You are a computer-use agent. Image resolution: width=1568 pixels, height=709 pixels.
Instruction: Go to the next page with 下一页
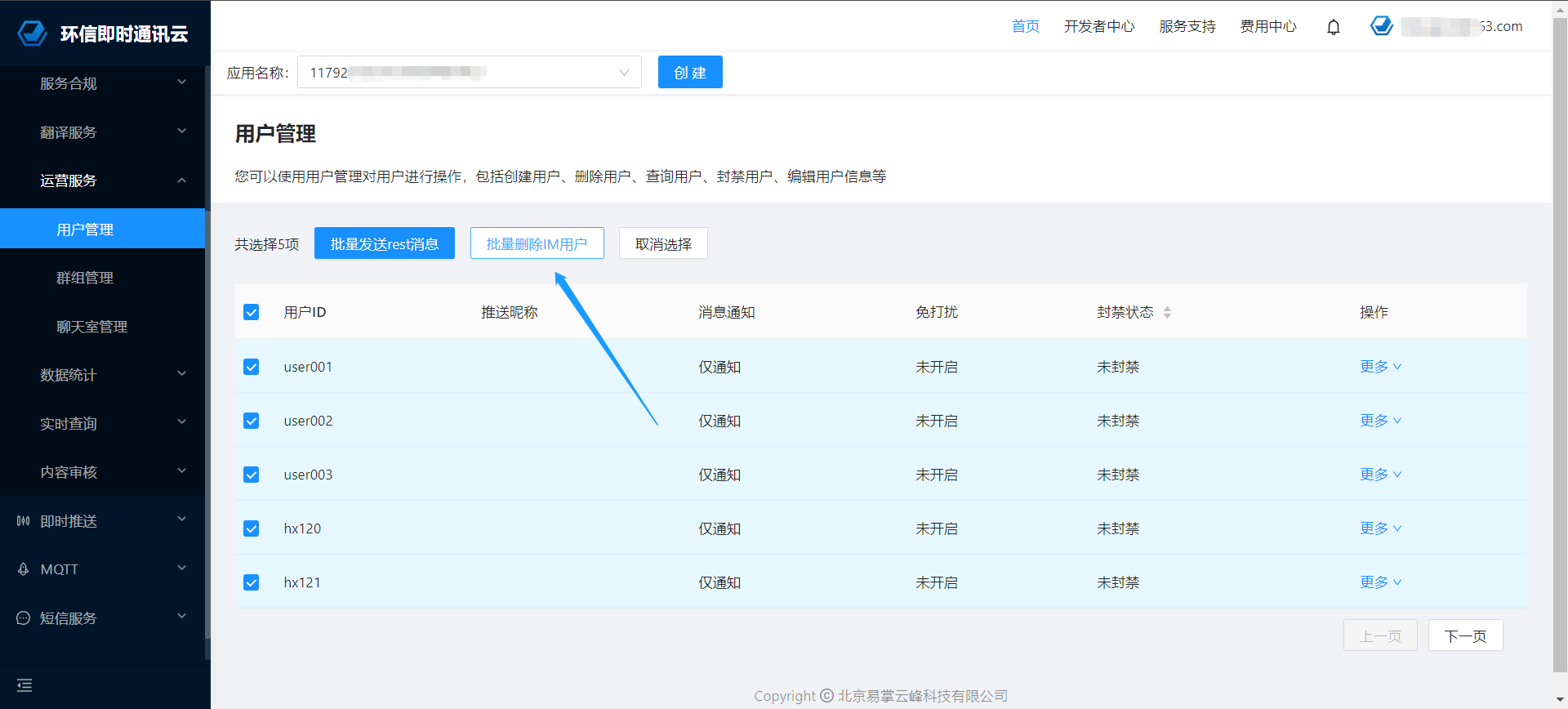1466,635
